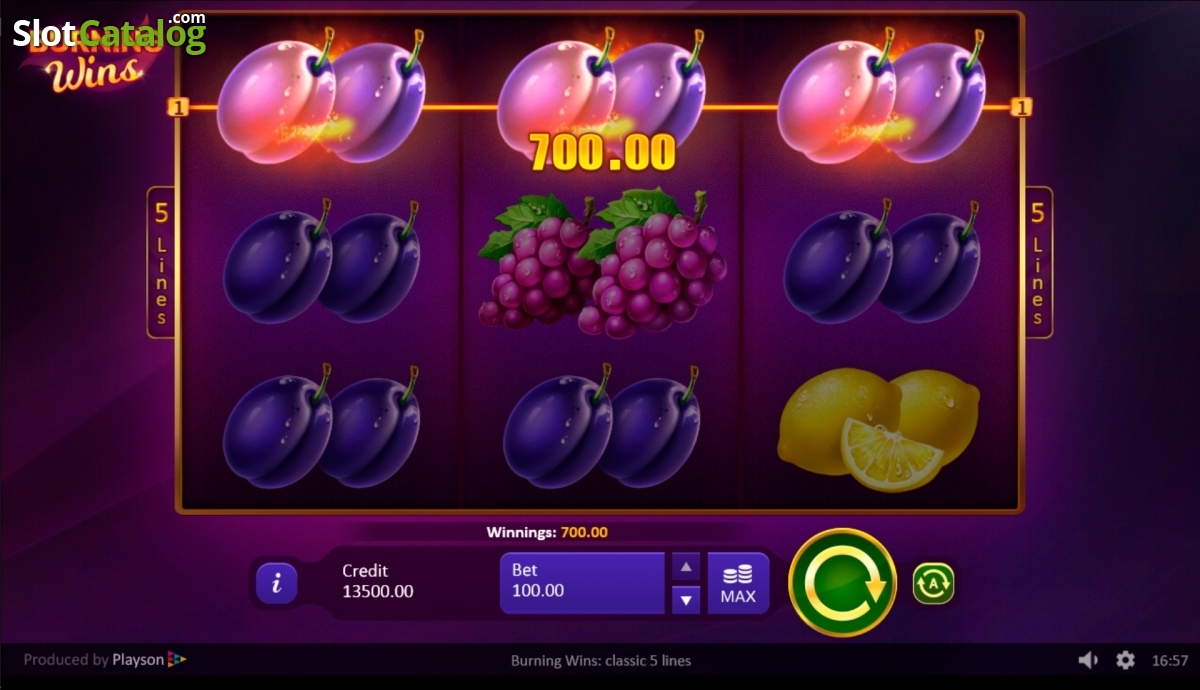Click the grapes symbol on middle reel
This screenshot has height=690, width=1200.
(602, 262)
